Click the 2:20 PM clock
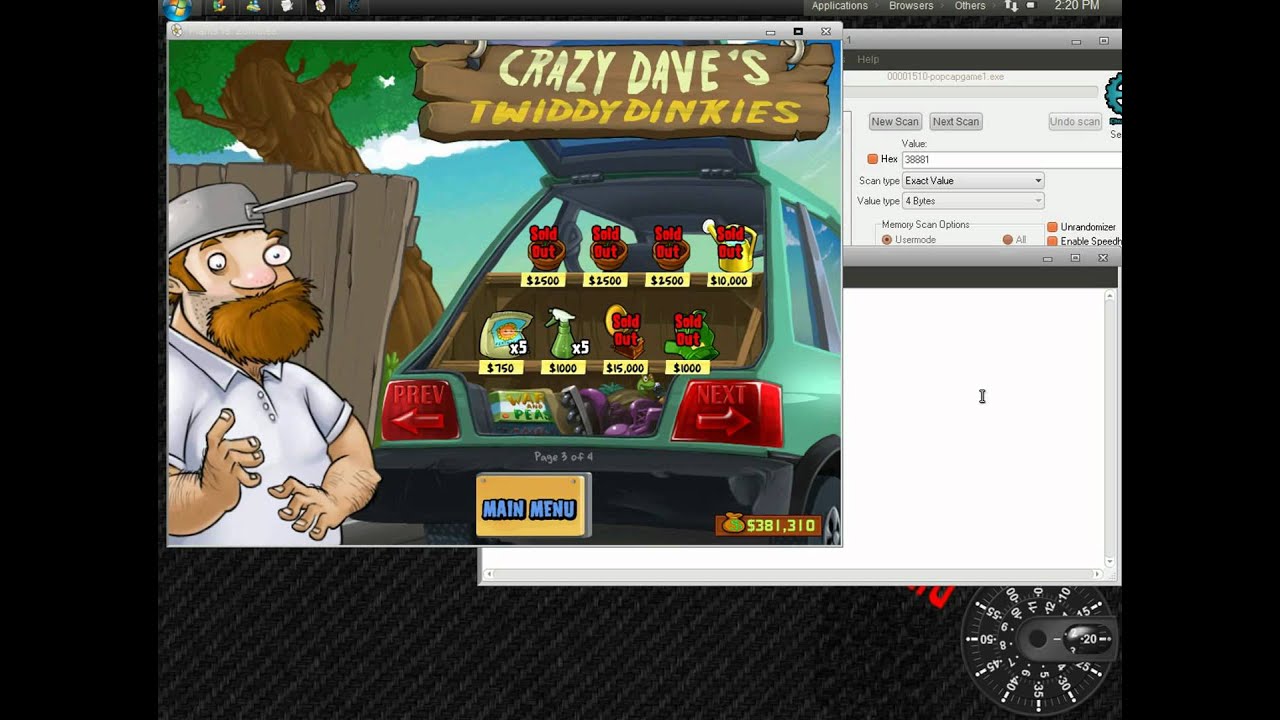This screenshot has width=1280, height=720. (x=1077, y=6)
